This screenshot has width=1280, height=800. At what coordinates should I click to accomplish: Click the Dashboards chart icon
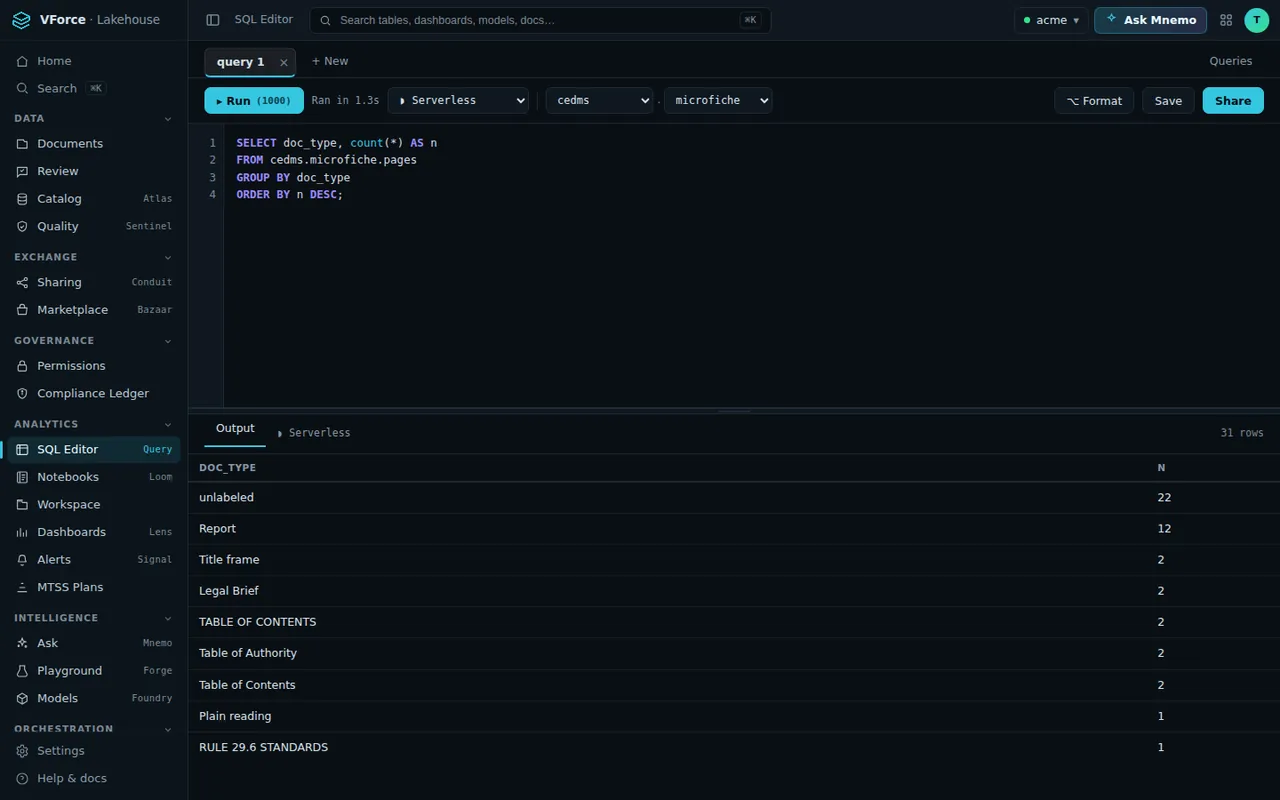pyautogui.click(x=22, y=532)
